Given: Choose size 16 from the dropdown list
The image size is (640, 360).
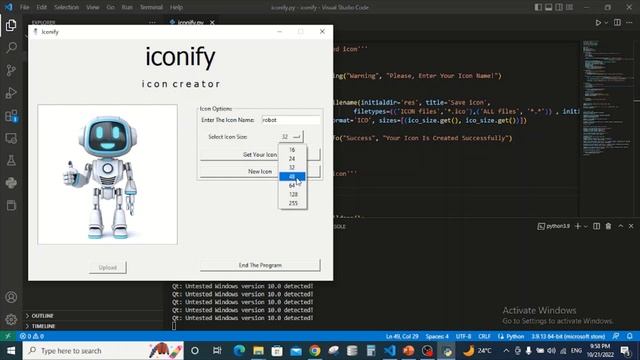Looking at the screenshot, I should (x=292, y=150).
